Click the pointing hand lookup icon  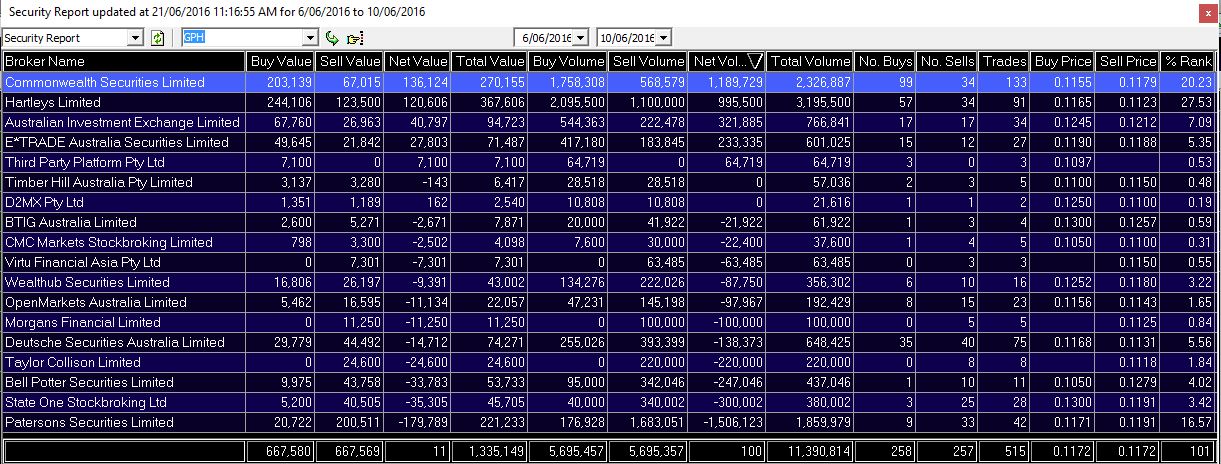pyautogui.click(x=353, y=38)
